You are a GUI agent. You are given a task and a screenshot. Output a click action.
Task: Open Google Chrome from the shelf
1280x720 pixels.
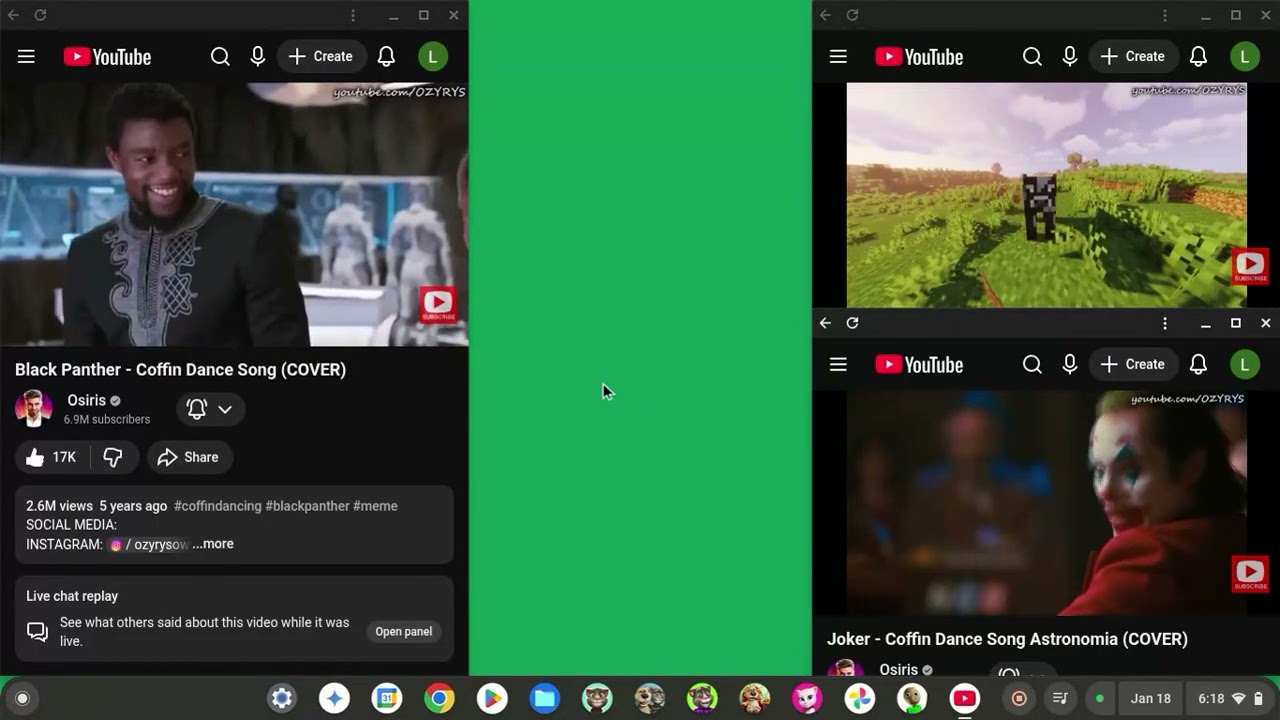pyautogui.click(x=439, y=698)
